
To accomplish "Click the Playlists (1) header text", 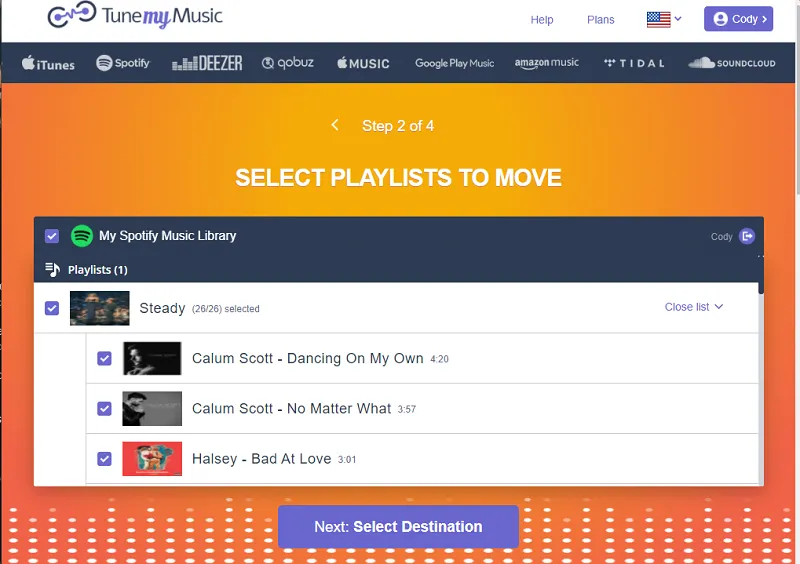I will (x=97, y=269).
